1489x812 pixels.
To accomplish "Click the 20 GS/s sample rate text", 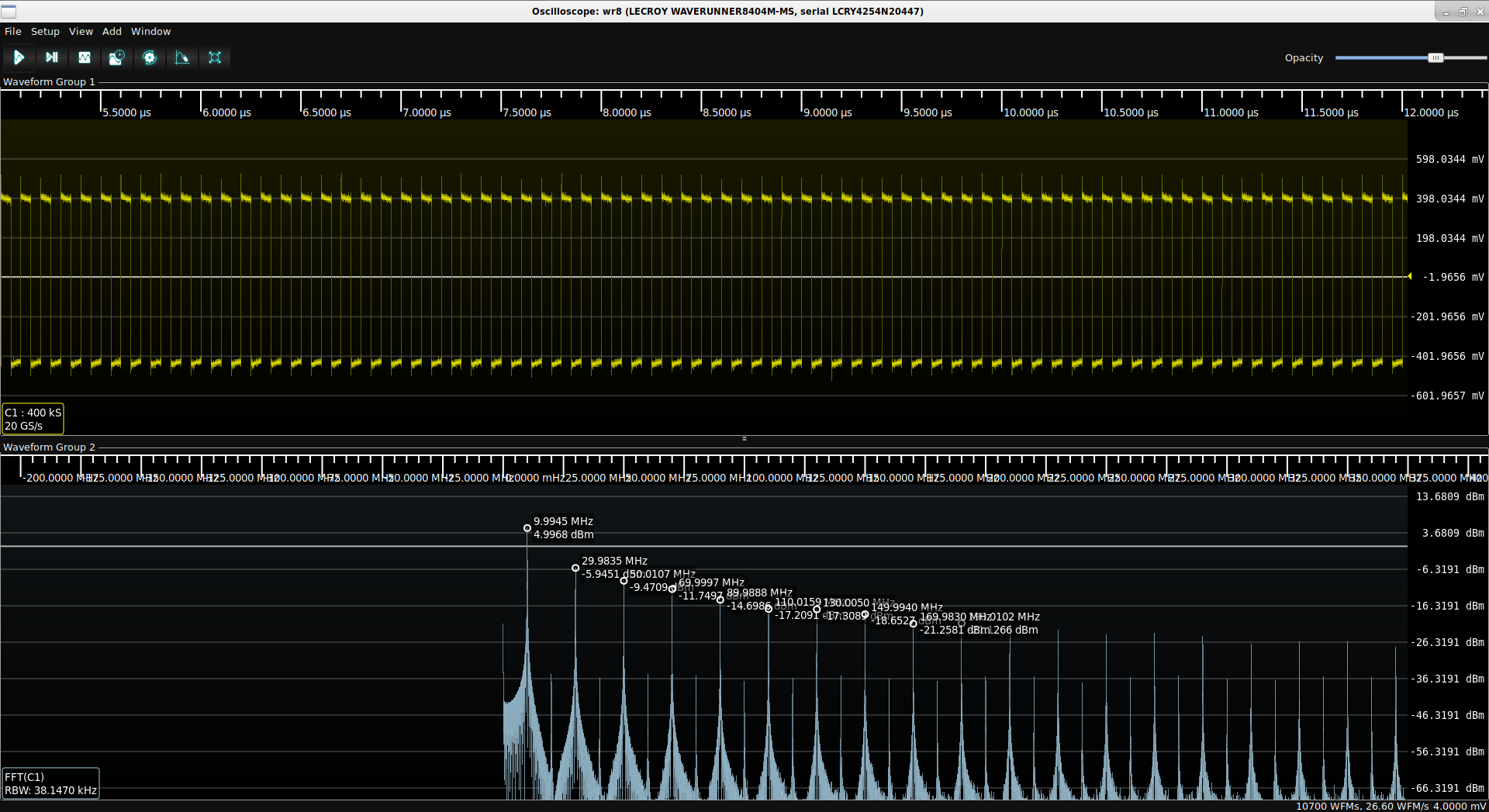I will 24,427.
